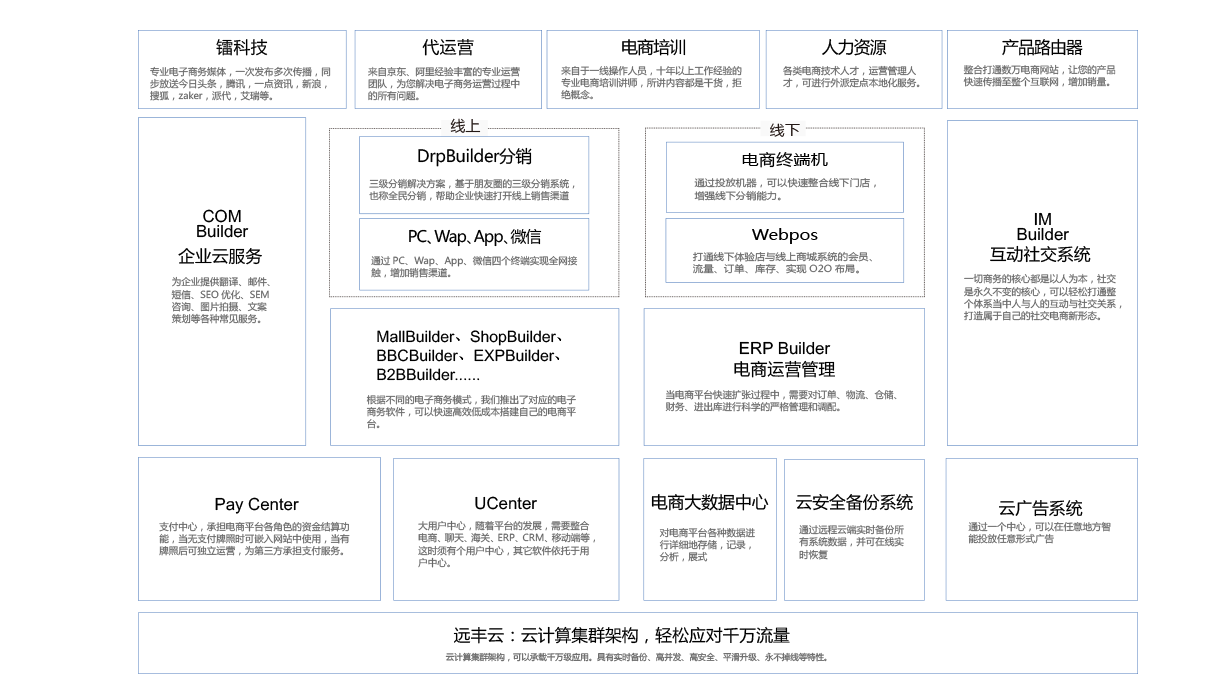This screenshot has width=1223, height=700.
Task: Click the 远丰云 cloud cluster banner title
Action: [621, 635]
